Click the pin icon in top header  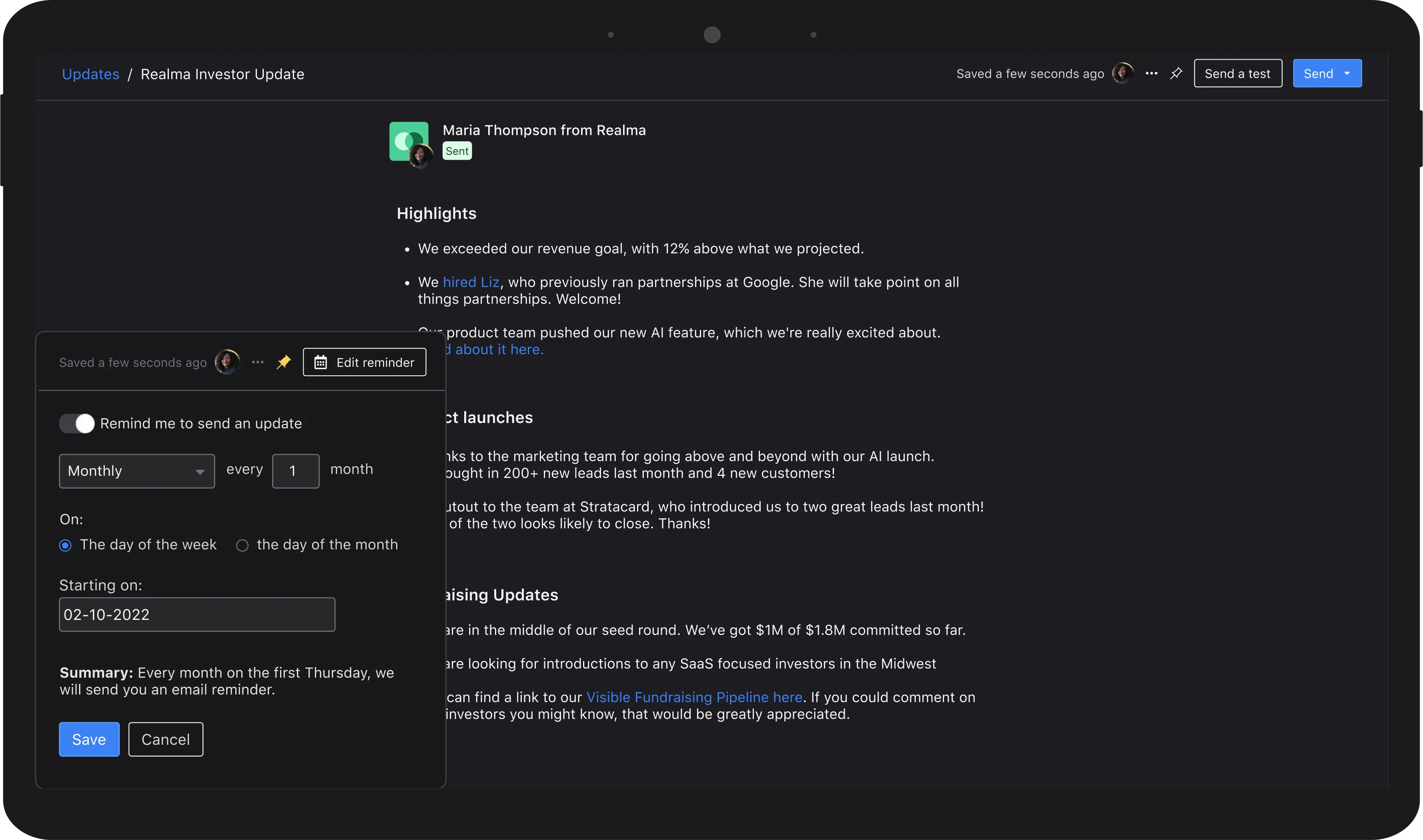(1176, 74)
